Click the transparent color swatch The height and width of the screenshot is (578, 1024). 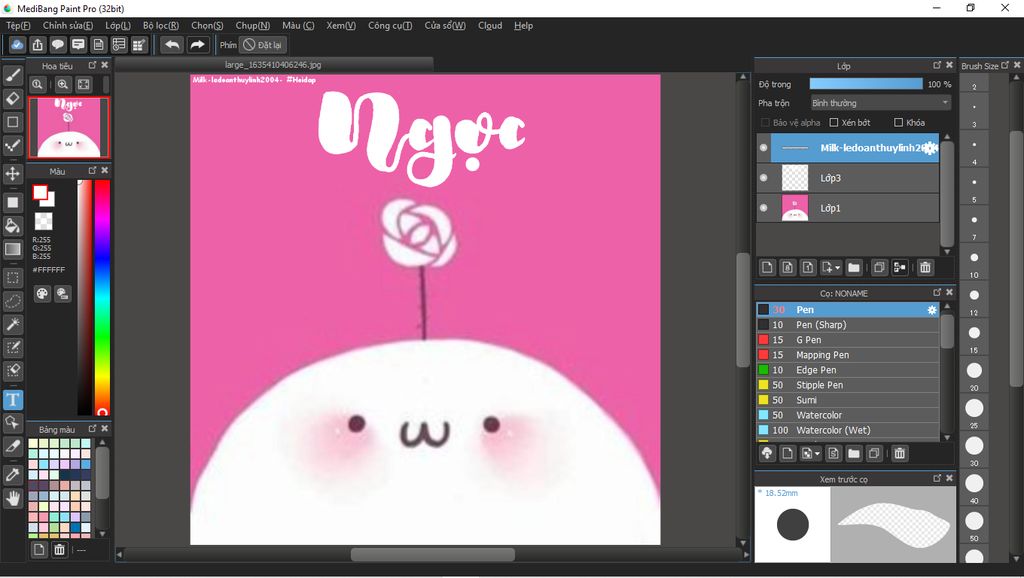pyautogui.click(x=44, y=221)
